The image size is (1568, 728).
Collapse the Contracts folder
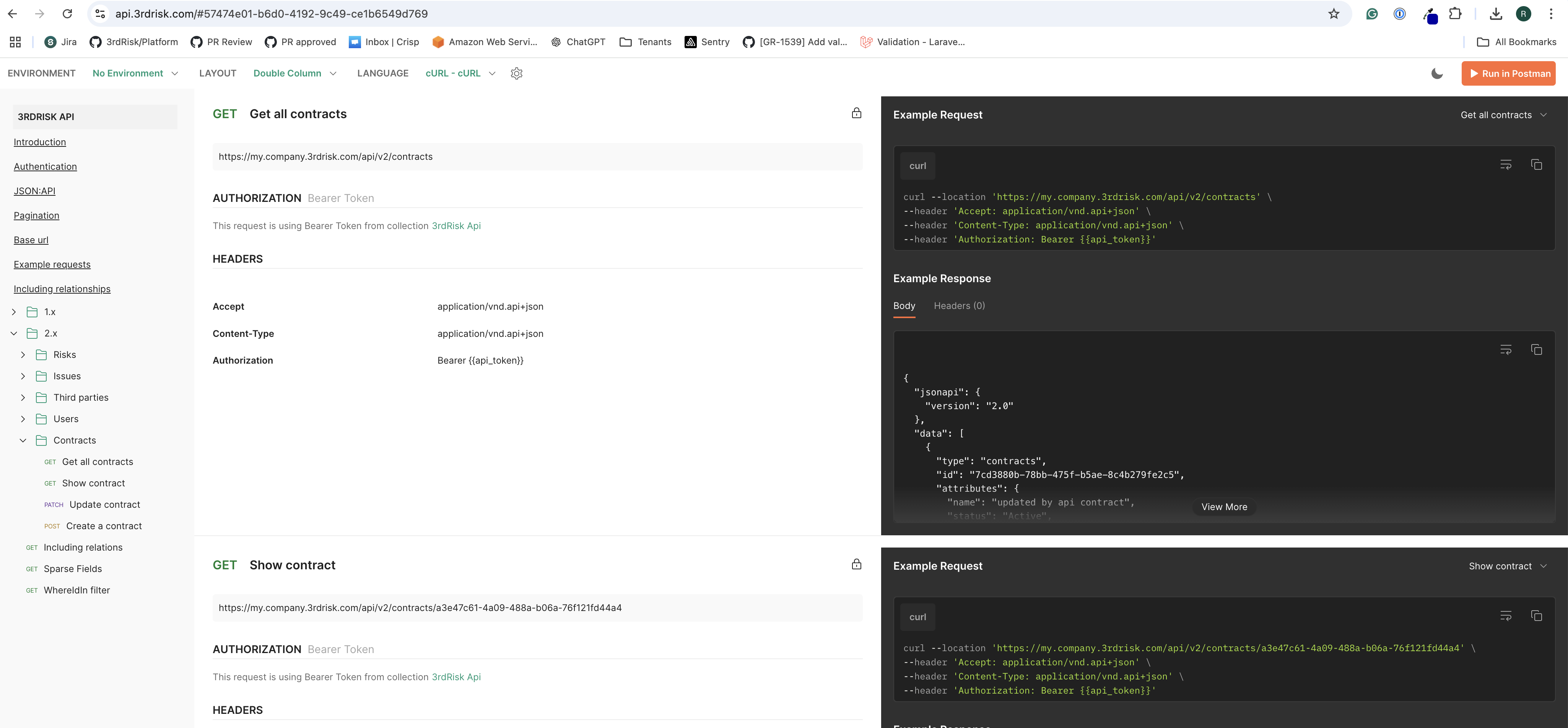pyautogui.click(x=23, y=440)
